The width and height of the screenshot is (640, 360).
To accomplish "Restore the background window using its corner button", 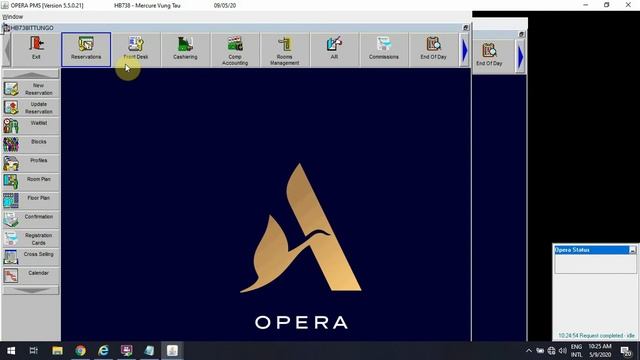I will (x=521, y=34).
